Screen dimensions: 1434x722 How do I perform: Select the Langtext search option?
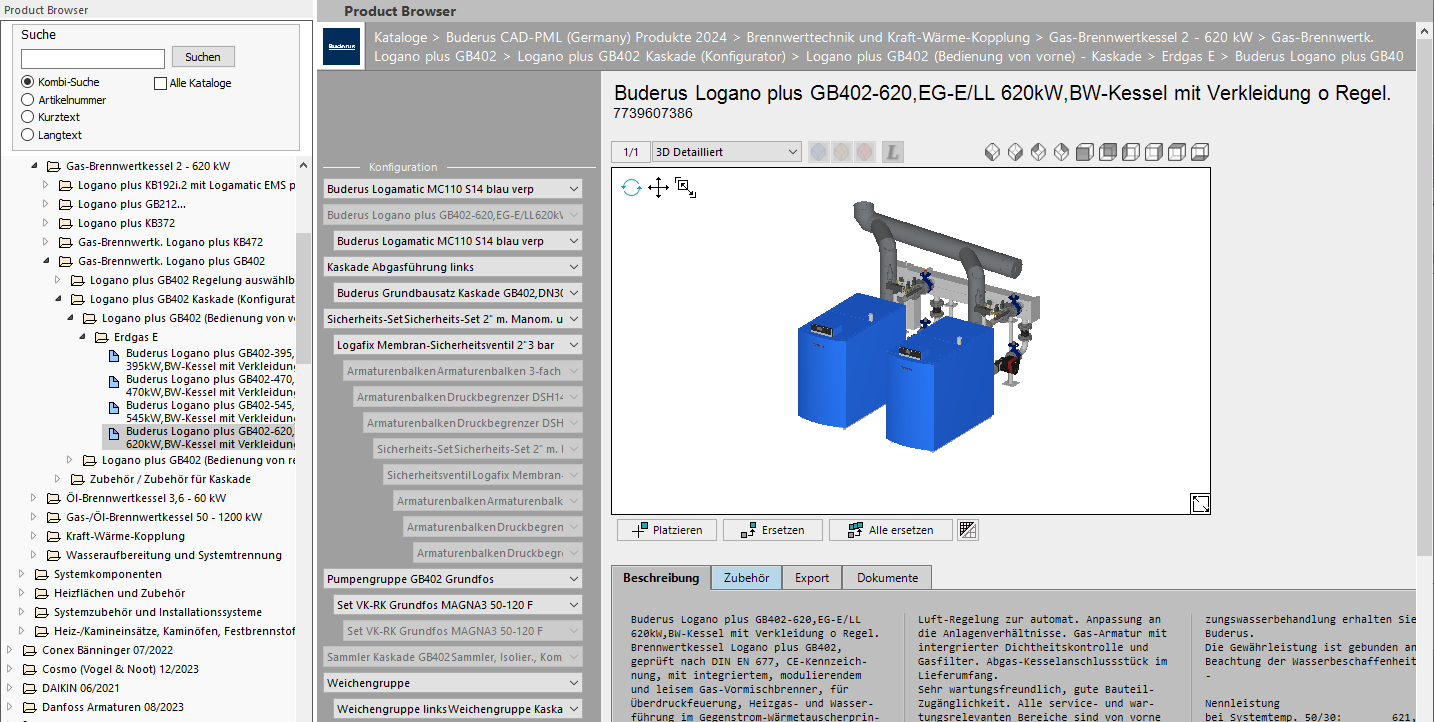28,135
